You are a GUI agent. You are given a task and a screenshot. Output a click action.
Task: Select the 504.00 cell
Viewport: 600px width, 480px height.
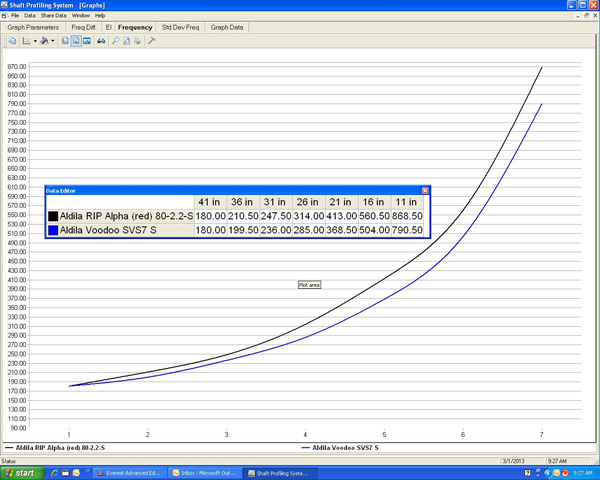coord(374,230)
